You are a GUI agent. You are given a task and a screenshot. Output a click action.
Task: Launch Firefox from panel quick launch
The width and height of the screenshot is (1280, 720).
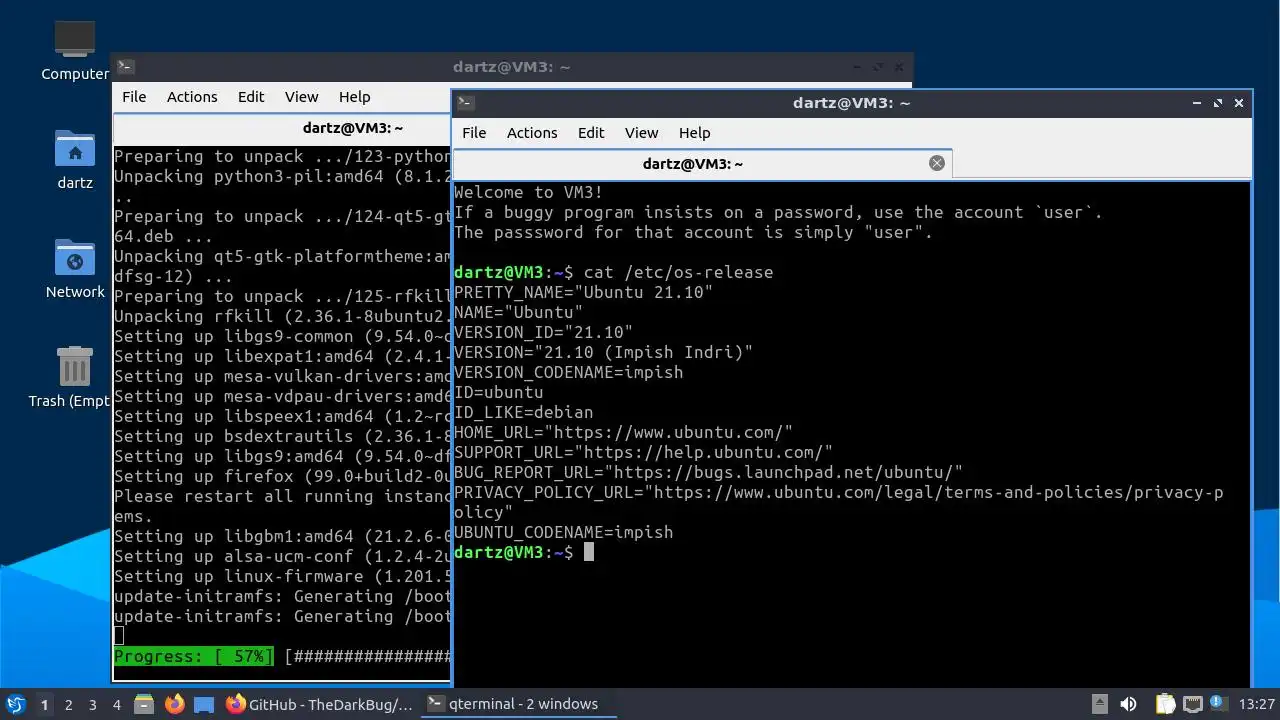(174, 704)
